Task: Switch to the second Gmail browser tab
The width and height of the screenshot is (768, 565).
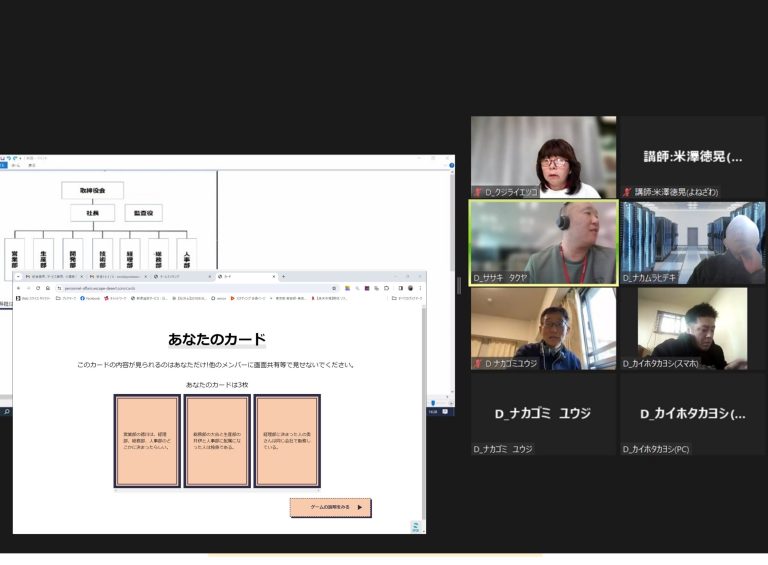Action: [x=117, y=277]
